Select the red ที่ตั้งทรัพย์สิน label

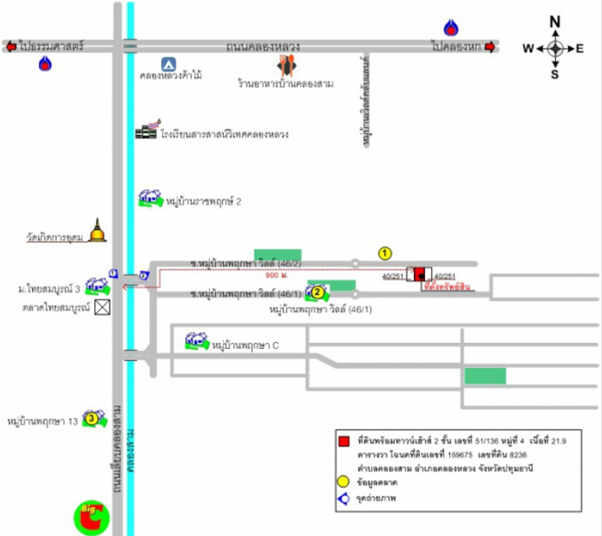[447, 286]
